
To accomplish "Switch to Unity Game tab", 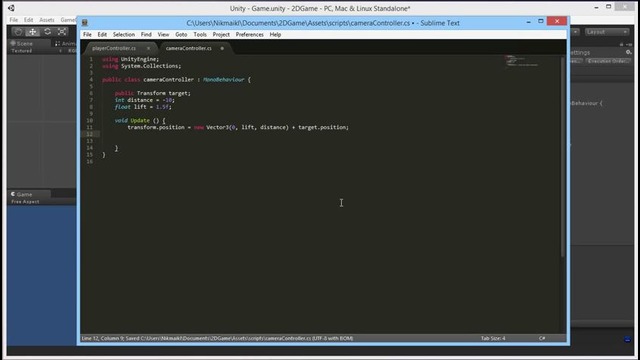I will (x=24, y=194).
